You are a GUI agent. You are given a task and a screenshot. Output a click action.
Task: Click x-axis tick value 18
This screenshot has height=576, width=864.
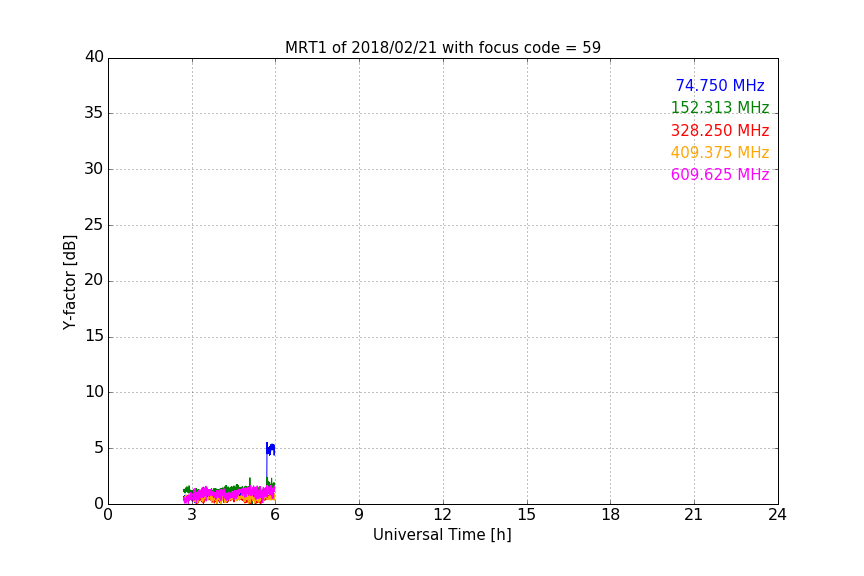click(x=611, y=515)
